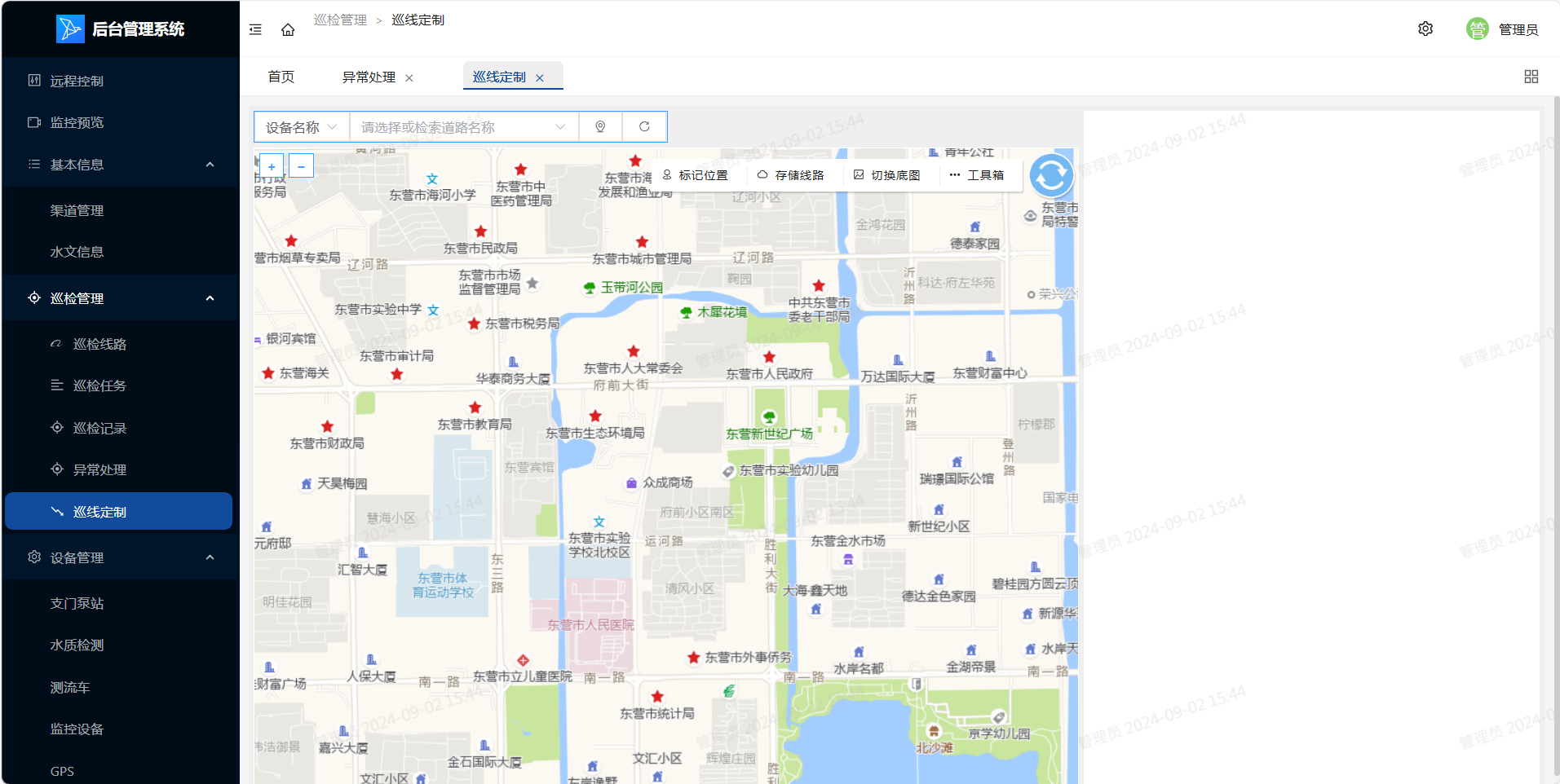Click 东营新世纪广场 label on map
Image resolution: width=1560 pixels, height=784 pixels.
pyautogui.click(x=769, y=434)
